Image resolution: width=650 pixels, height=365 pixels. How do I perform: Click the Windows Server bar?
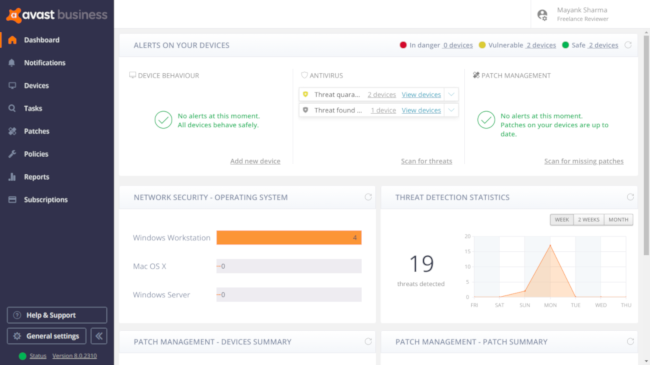pos(289,295)
